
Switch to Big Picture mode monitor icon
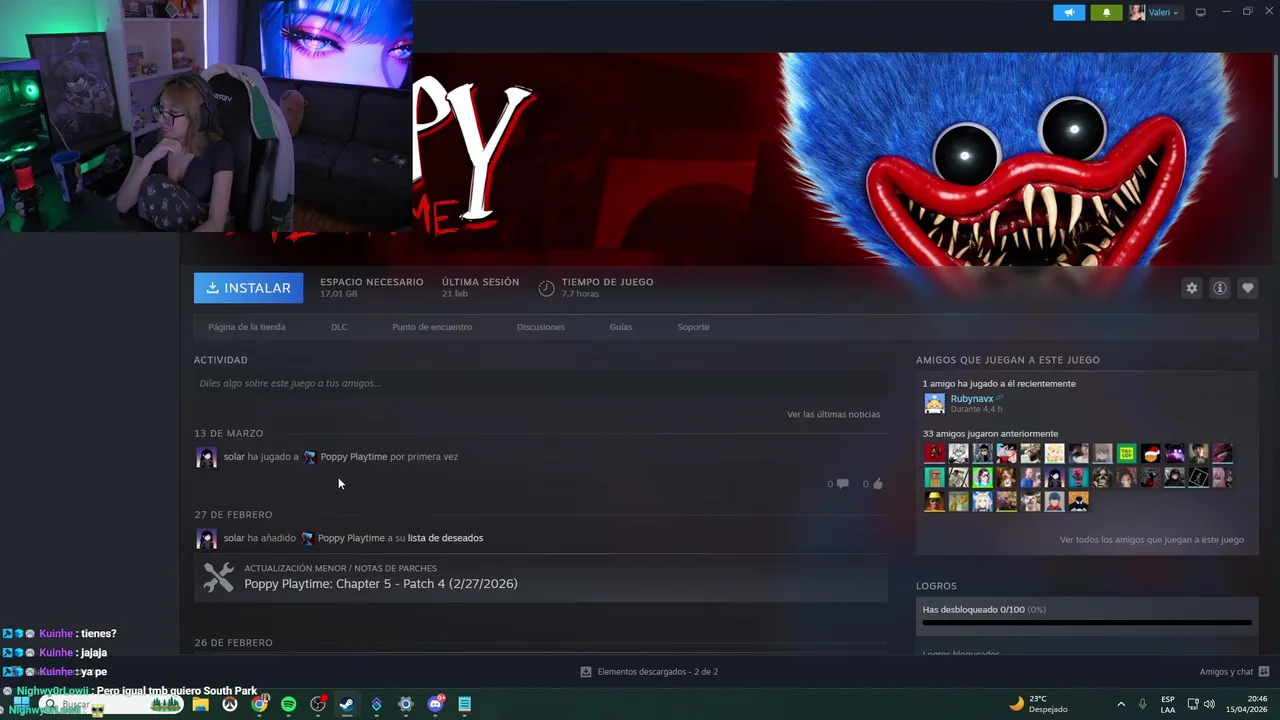click(1200, 13)
